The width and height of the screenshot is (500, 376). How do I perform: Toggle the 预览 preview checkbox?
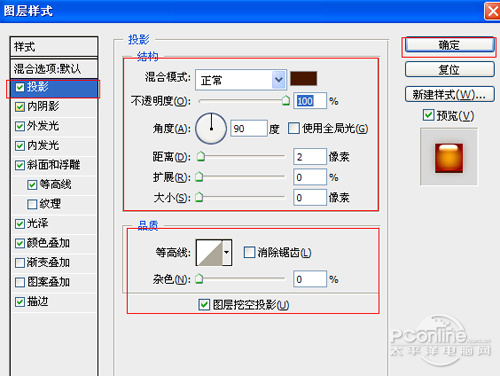(428, 115)
